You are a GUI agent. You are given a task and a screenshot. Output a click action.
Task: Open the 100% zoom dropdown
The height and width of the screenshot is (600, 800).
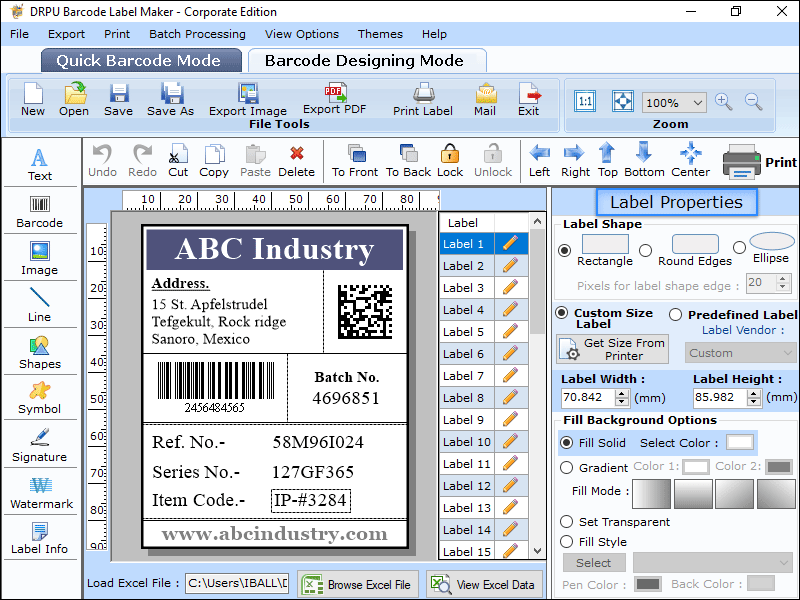[674, 103]
